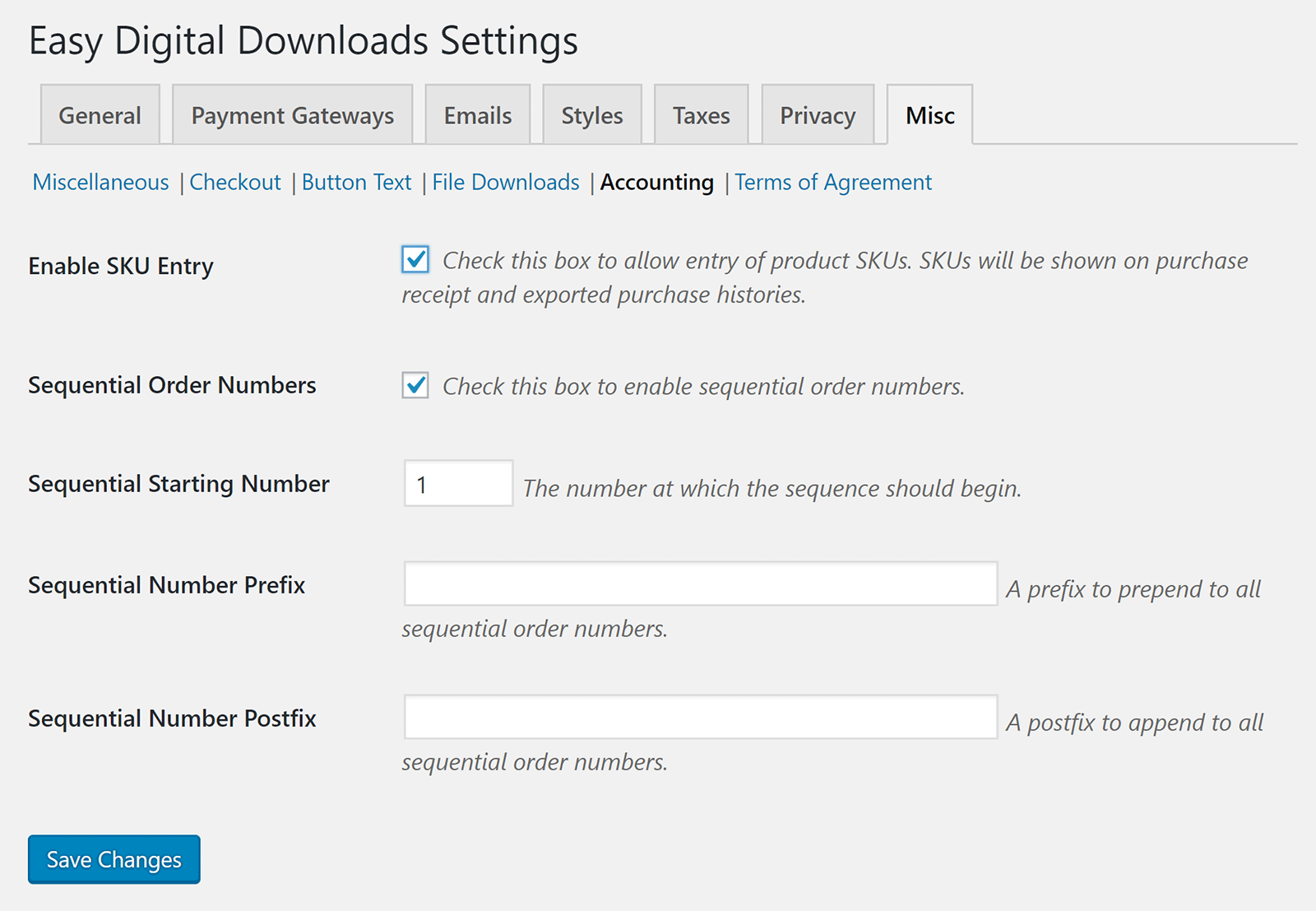Focus the Sequential Starting Number field
This screenshot has width=1316, height=911.
459,483
